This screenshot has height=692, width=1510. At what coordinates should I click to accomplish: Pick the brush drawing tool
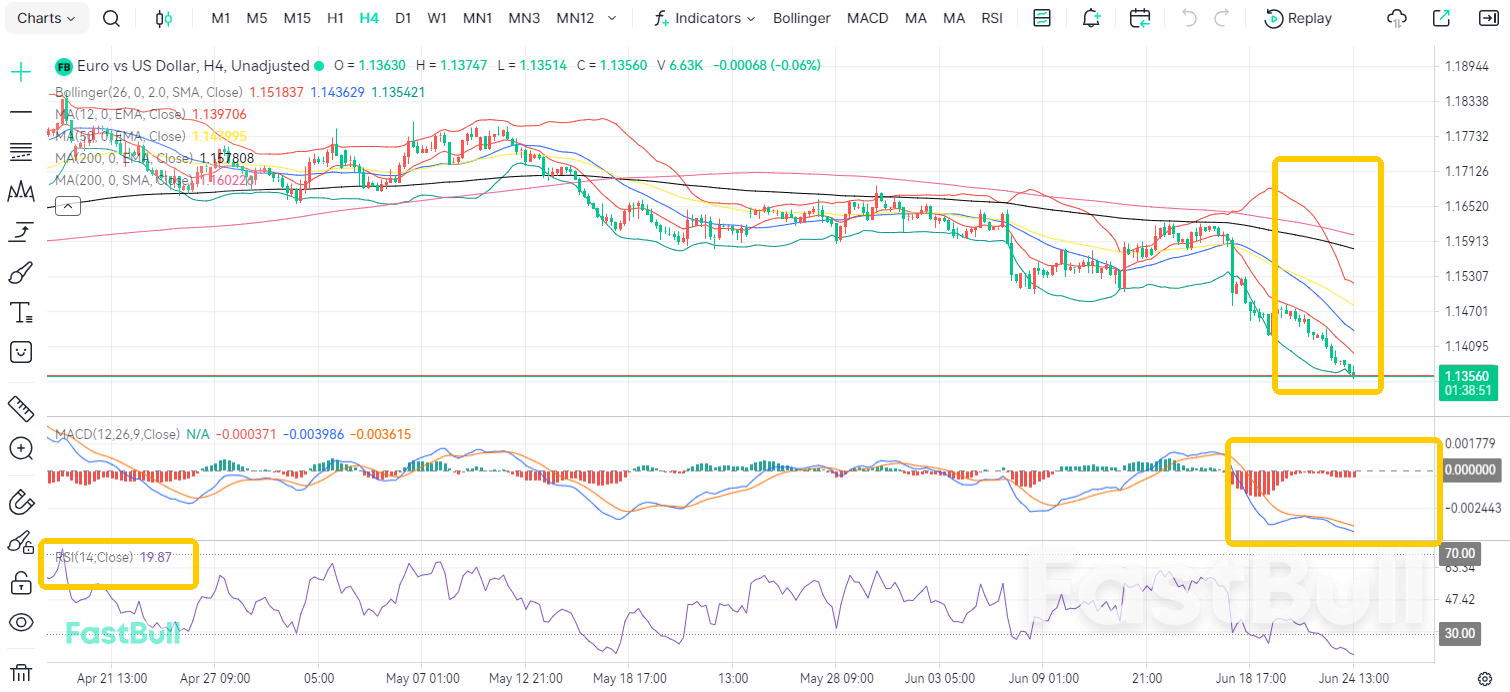(x=21, y=273)
